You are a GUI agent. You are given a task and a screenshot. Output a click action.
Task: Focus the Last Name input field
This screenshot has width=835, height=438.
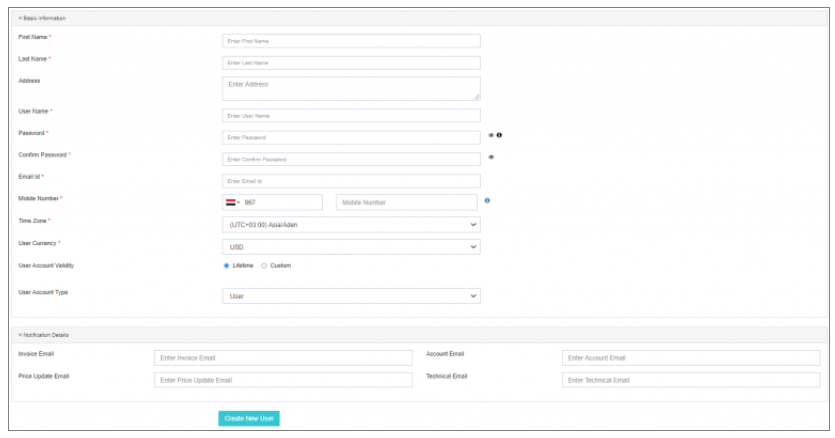point(351,63)
